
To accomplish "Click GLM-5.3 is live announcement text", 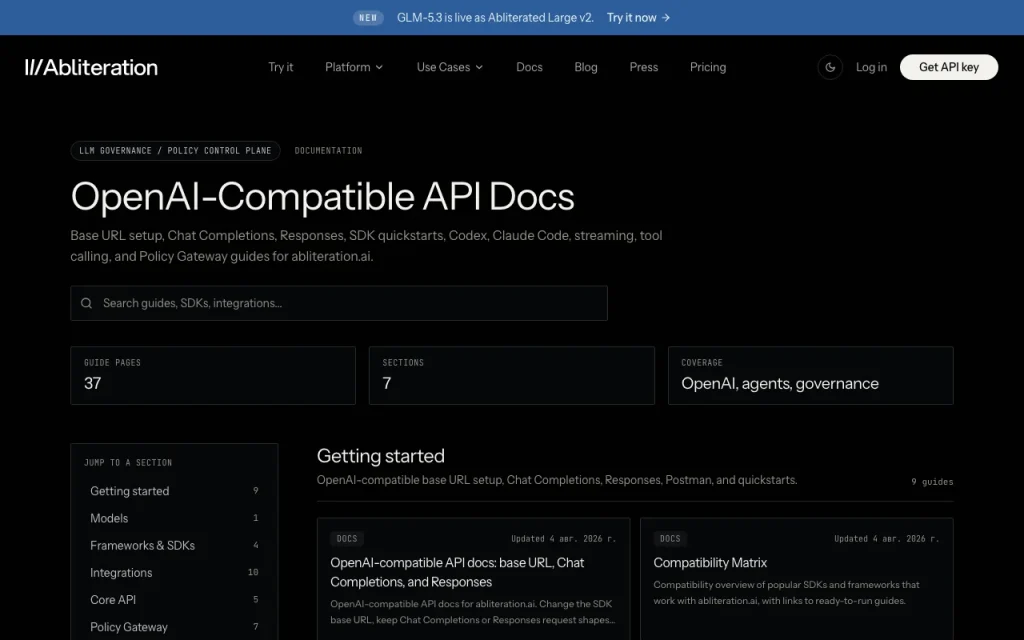I will tap(495, 18).
